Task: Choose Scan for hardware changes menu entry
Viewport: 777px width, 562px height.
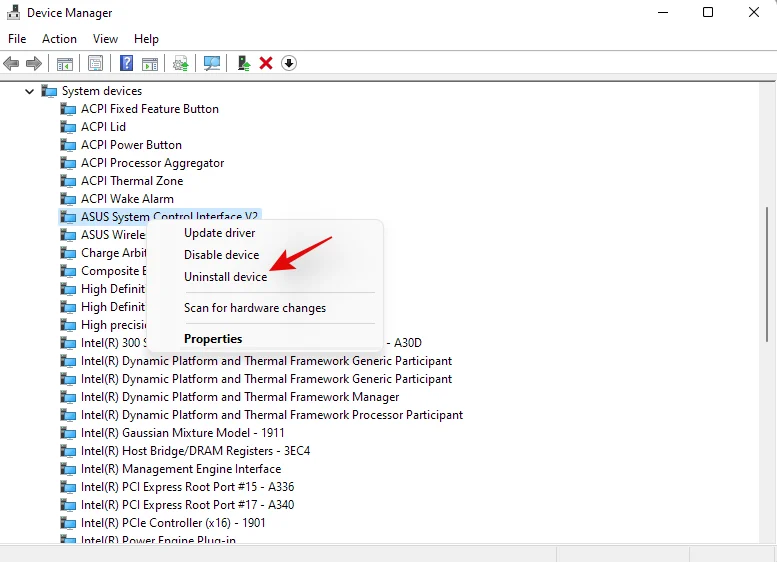Action: tap(255, 308)
